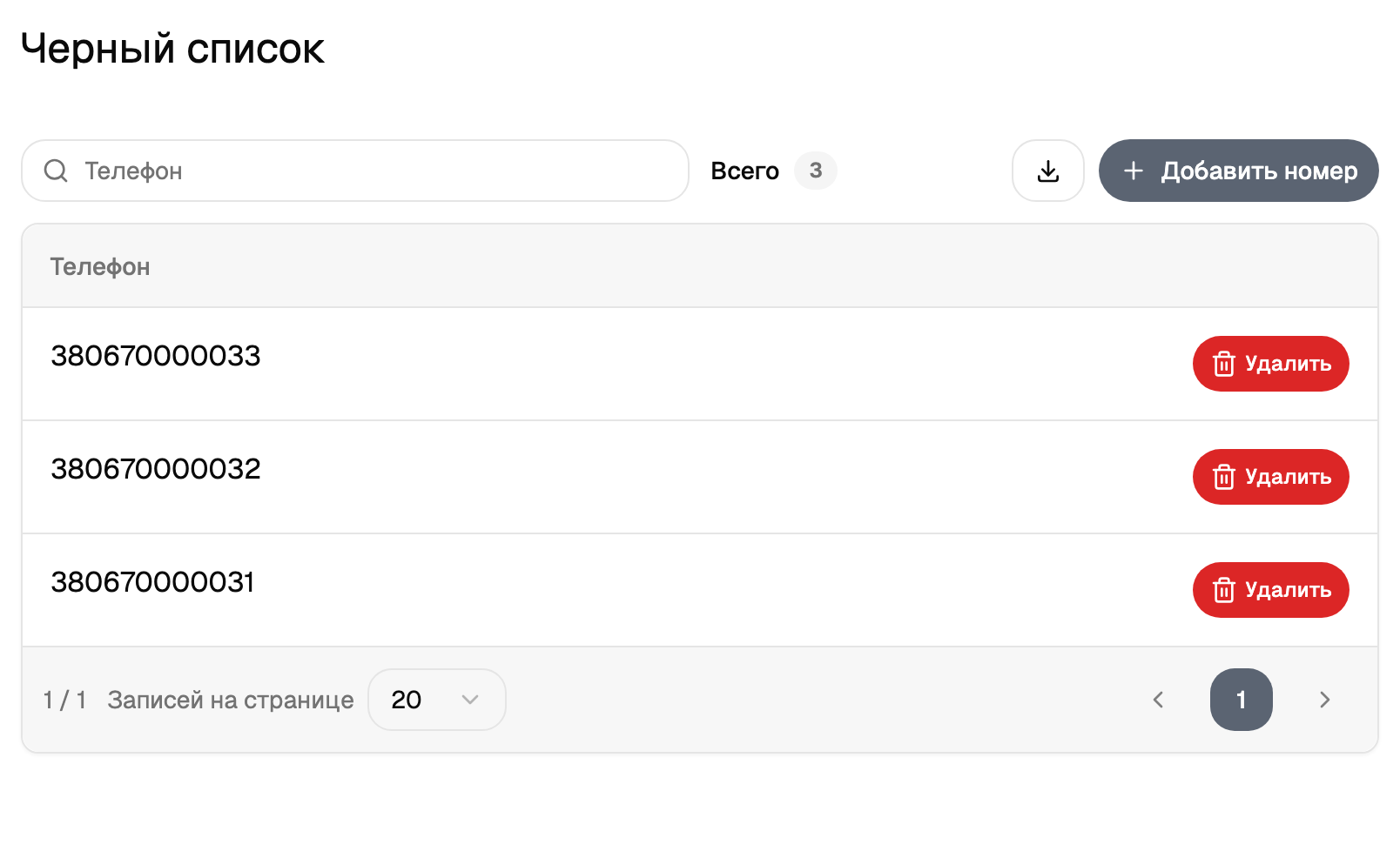The image size is (1400, 858).
Task: Click the Добавить номер button
Action: pyautogui.click(x=1239, y=171)
